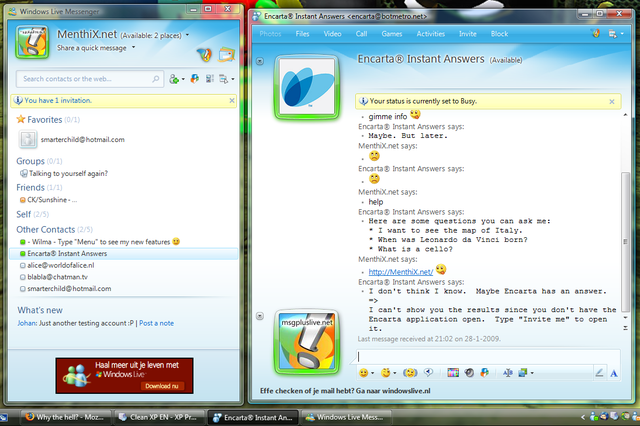Click the cube icon in chat input toolbar
640x426 pixels.
point(484,373)
